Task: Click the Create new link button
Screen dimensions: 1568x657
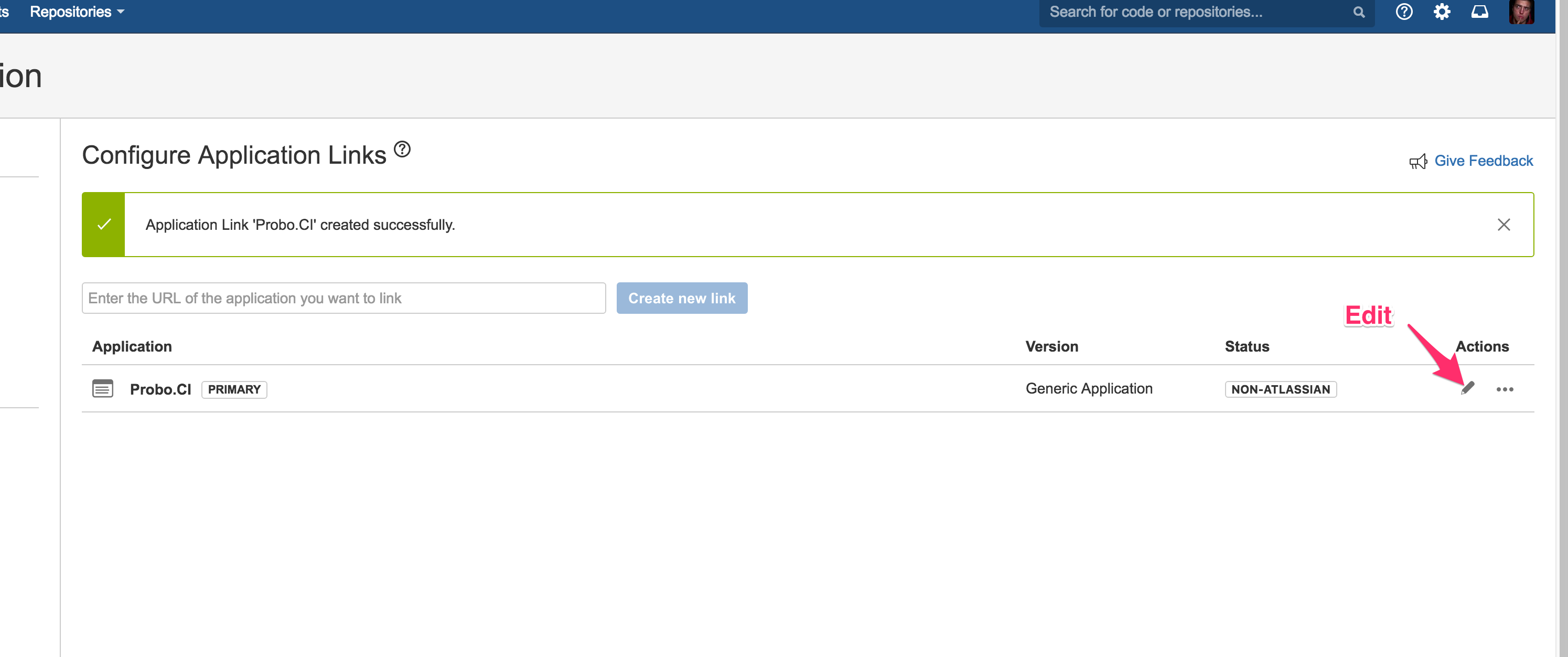Action: coord(681,299)
